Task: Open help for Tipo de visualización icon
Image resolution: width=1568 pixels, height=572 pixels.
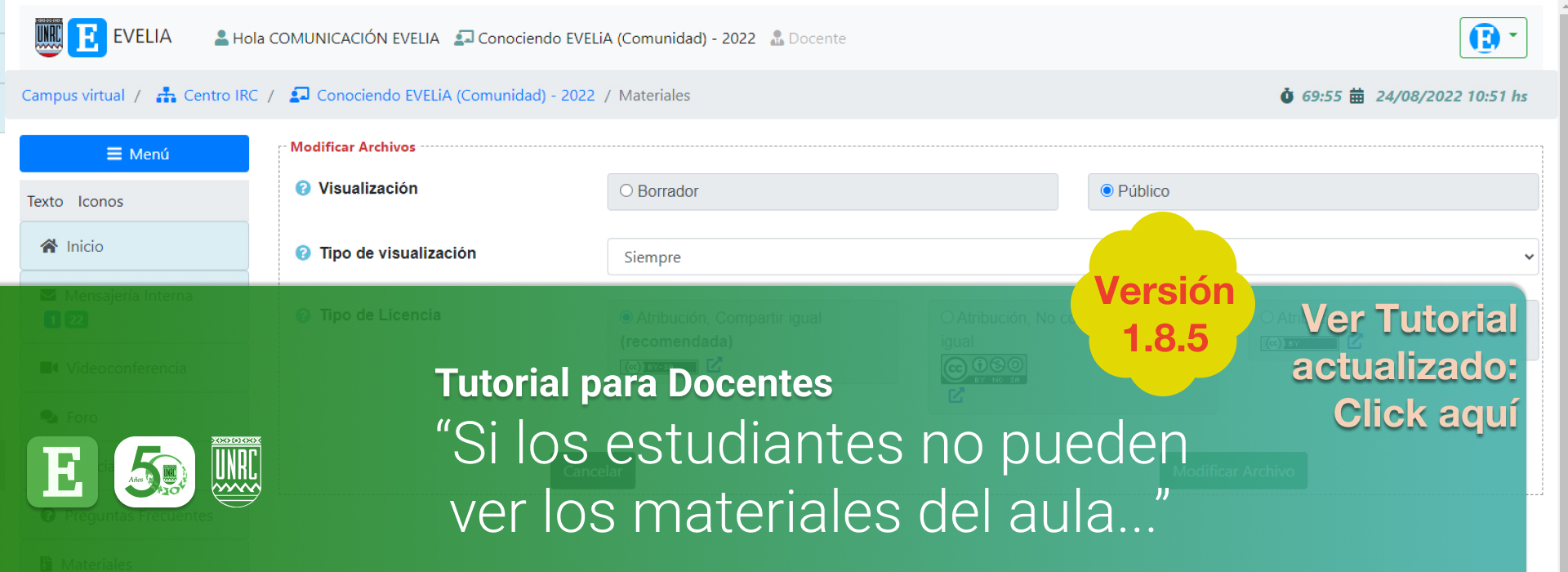Action: click(303, 253)
